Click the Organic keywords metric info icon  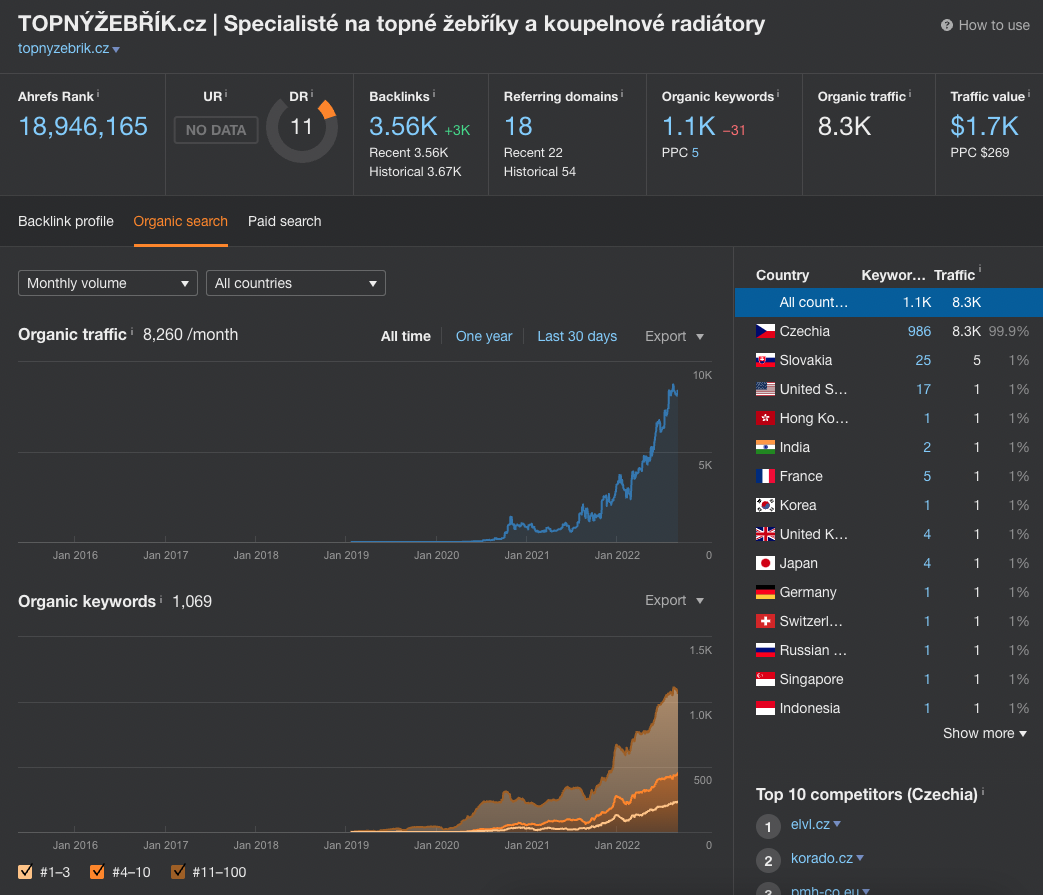778,94
